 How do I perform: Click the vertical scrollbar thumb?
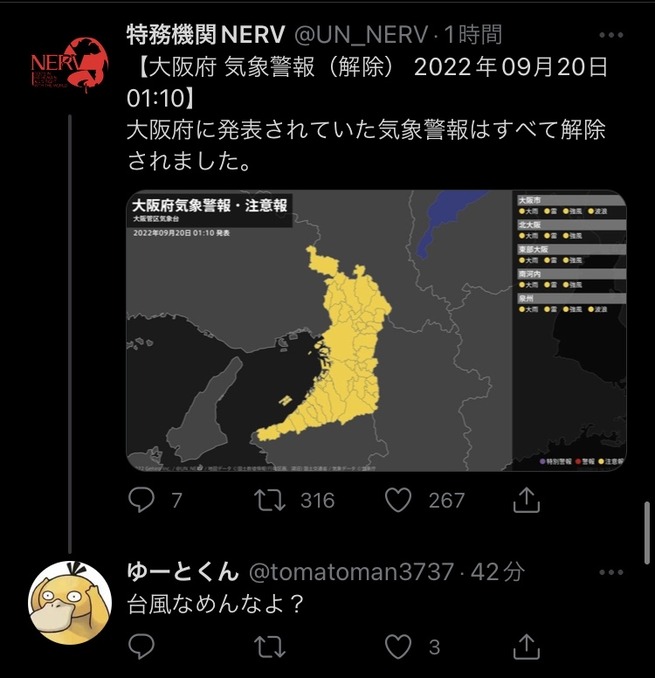[647, 533]
